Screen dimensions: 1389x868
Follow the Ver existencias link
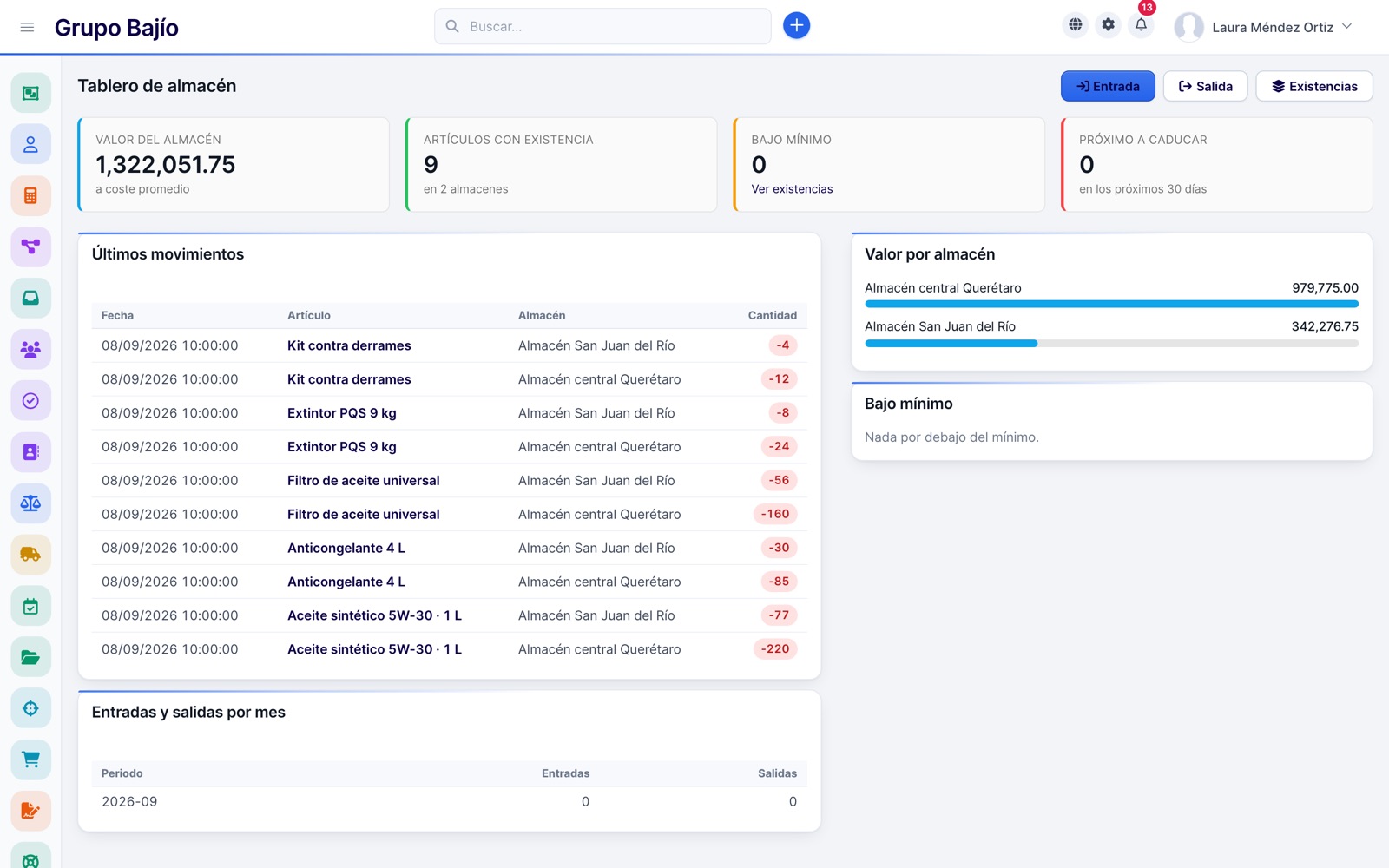pyautogui.click(x=792, y=189)
